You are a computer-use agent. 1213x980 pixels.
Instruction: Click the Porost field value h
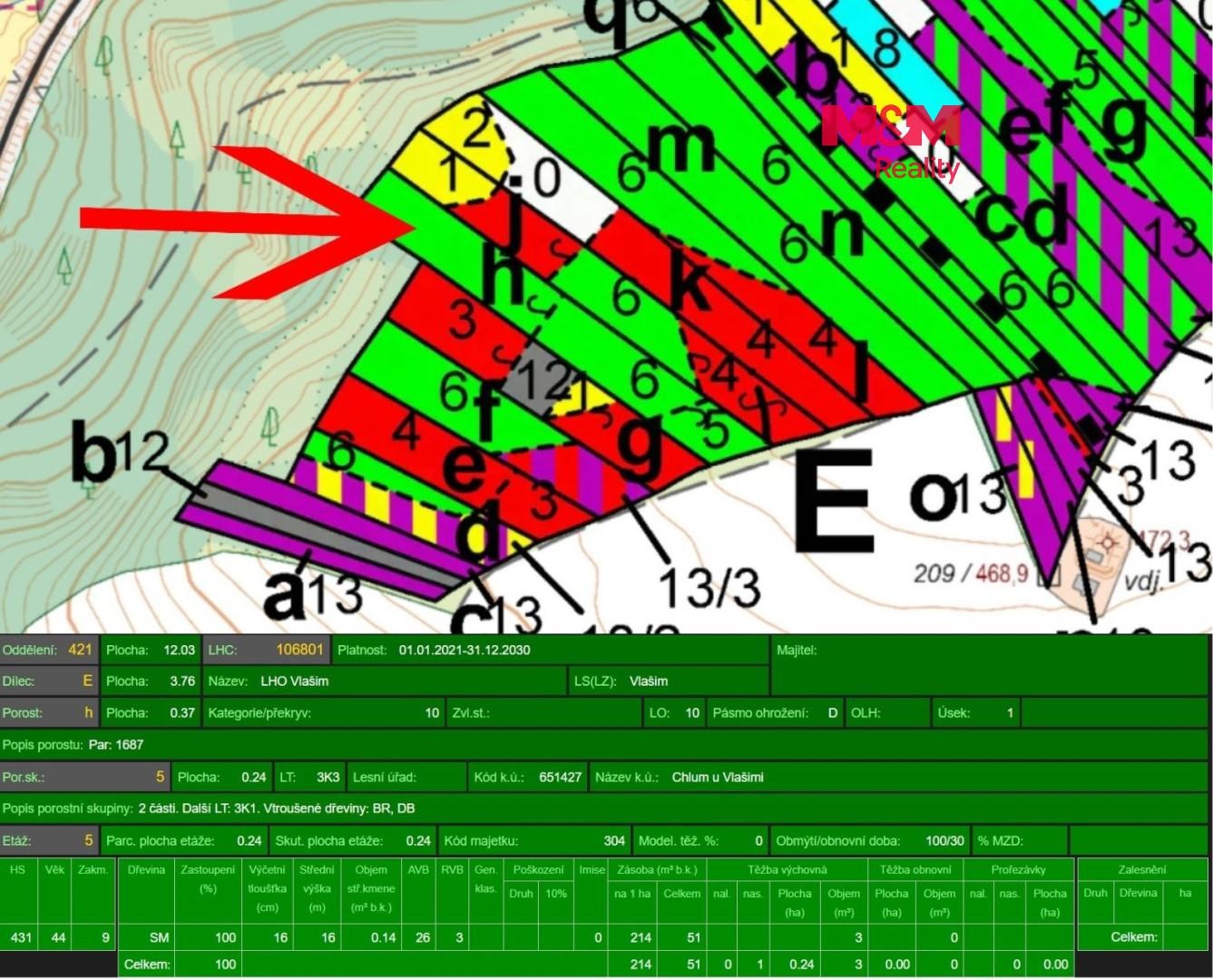click(x=88, y=712)
